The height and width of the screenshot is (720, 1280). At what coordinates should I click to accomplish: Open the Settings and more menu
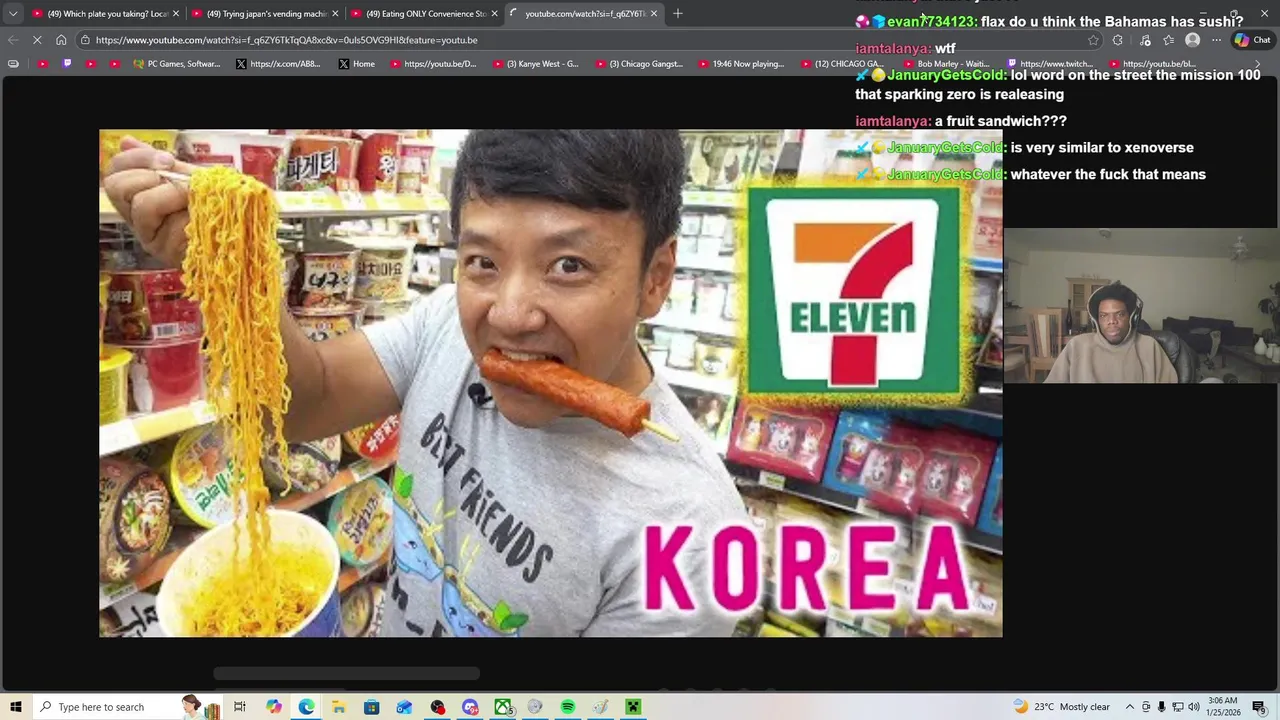click(x=1216, y=40)
